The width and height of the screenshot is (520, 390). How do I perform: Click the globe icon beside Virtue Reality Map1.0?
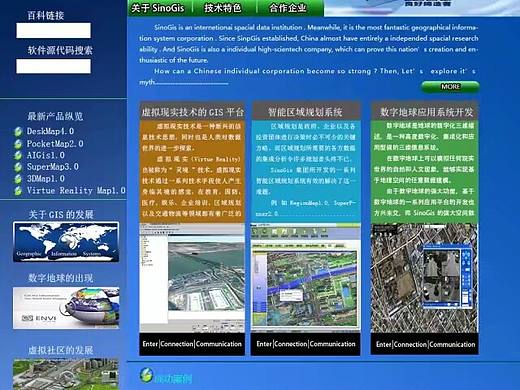(x=18, y=191)
